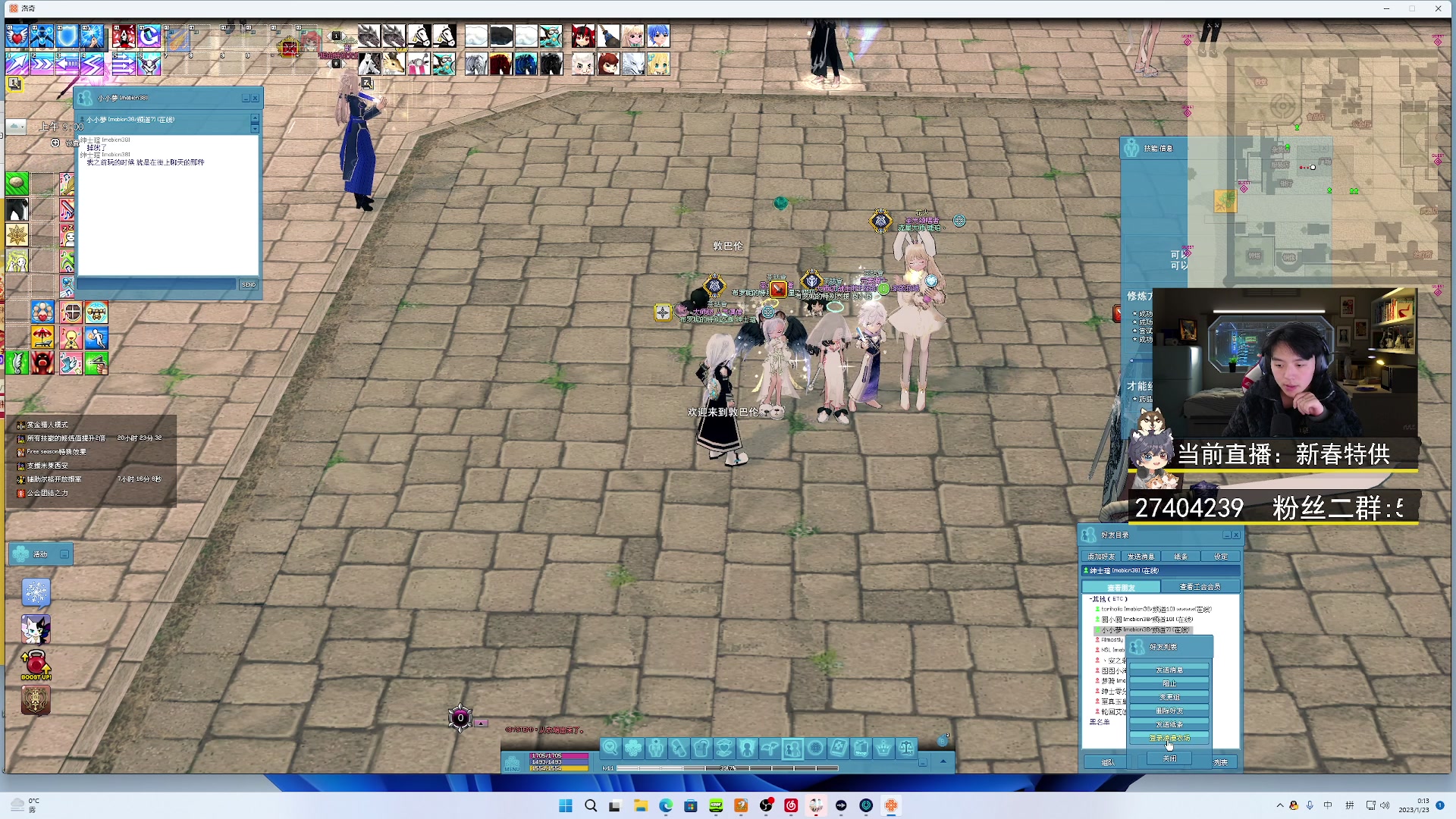The width and height of the screenshot is (1456, 819).
Task: Click the 添加好友 button
Action: click(x=1101, y=557)
